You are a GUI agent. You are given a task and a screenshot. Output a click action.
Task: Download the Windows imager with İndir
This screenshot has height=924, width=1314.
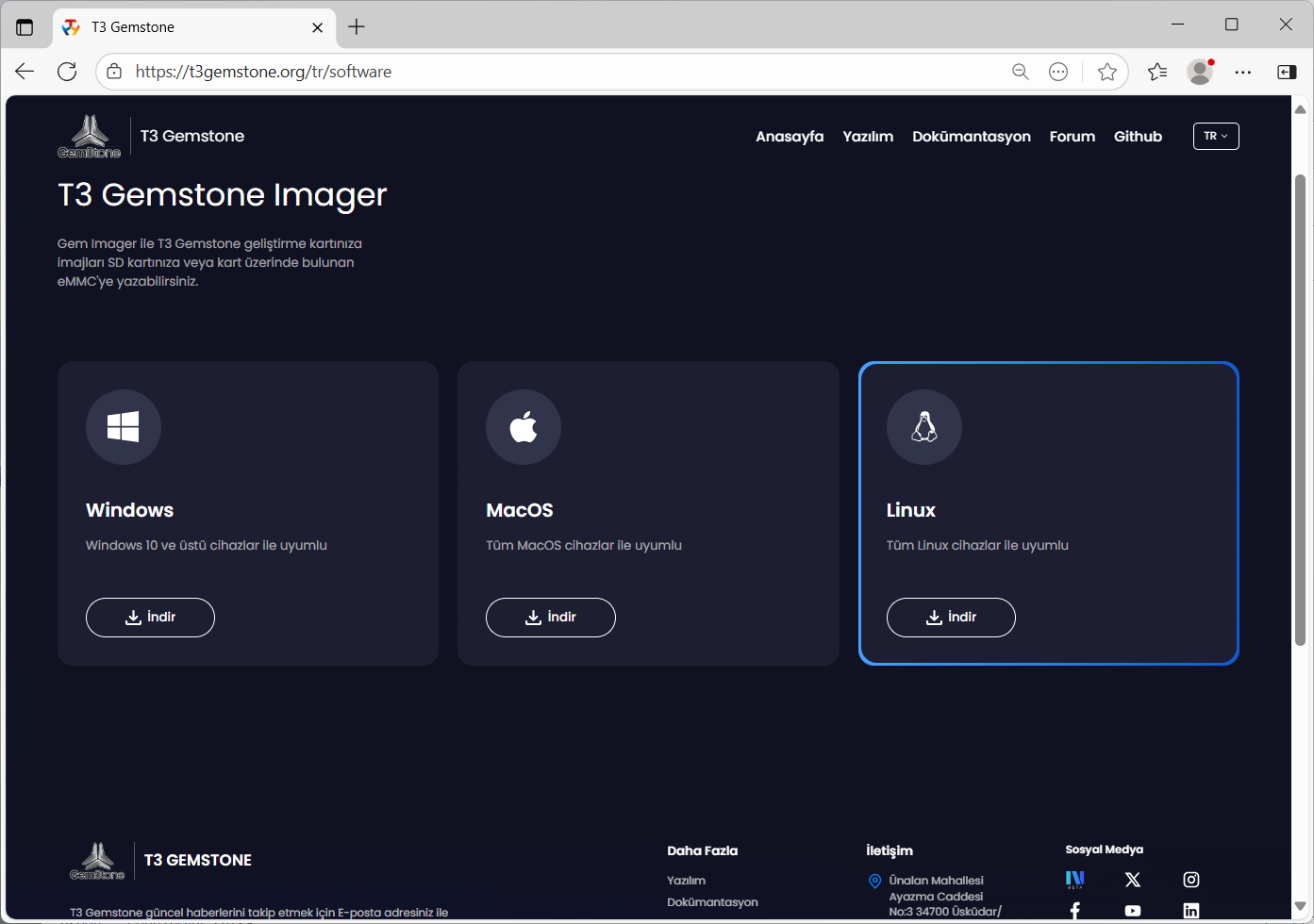click(150, 618)
